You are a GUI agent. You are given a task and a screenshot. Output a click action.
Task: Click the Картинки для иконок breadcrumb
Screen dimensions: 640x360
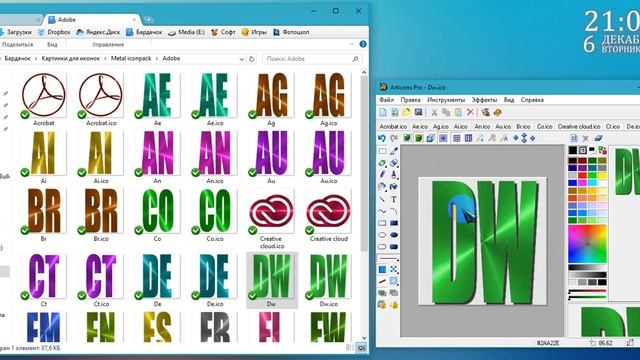click(70, 59)
